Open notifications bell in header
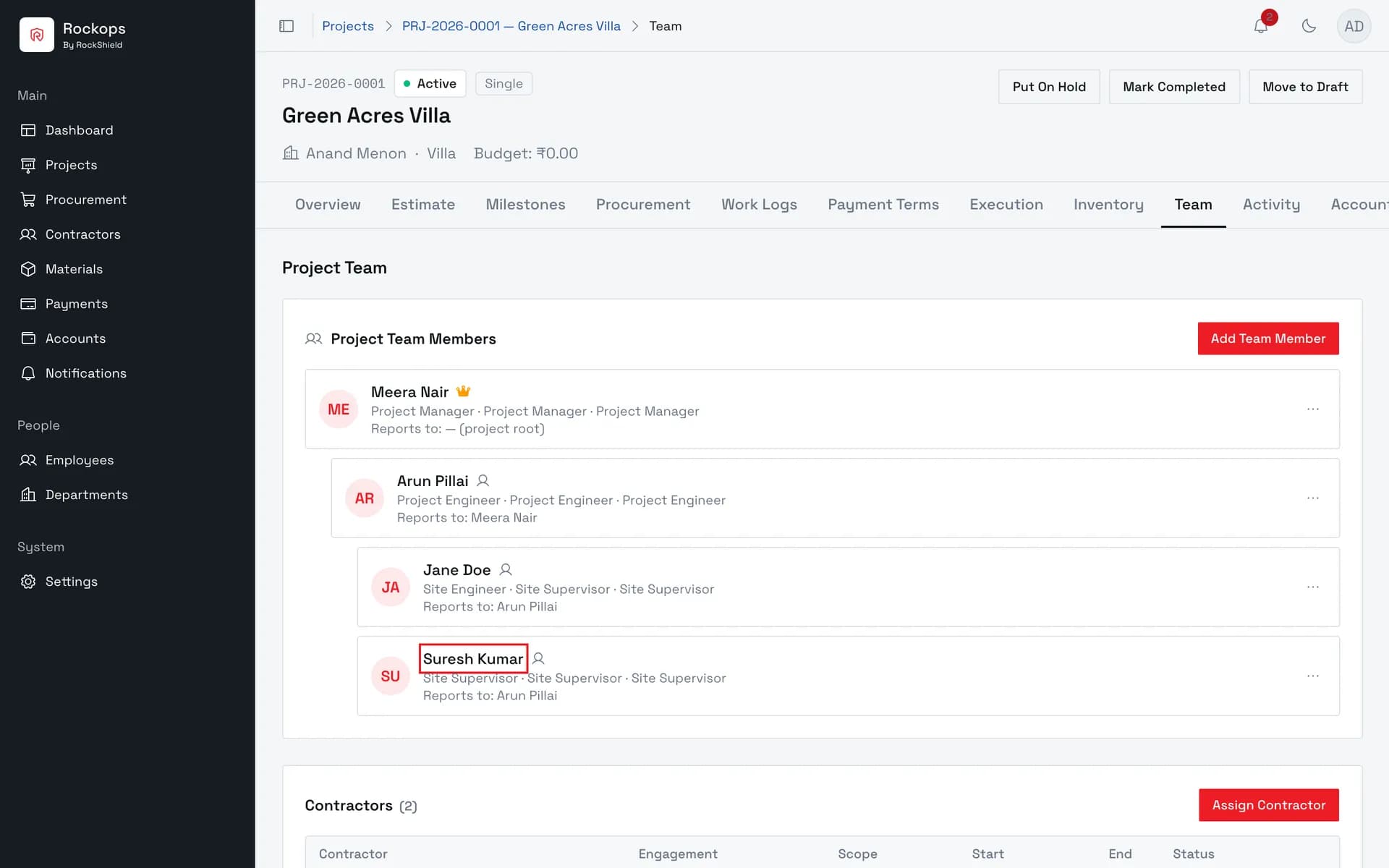 1261,26
